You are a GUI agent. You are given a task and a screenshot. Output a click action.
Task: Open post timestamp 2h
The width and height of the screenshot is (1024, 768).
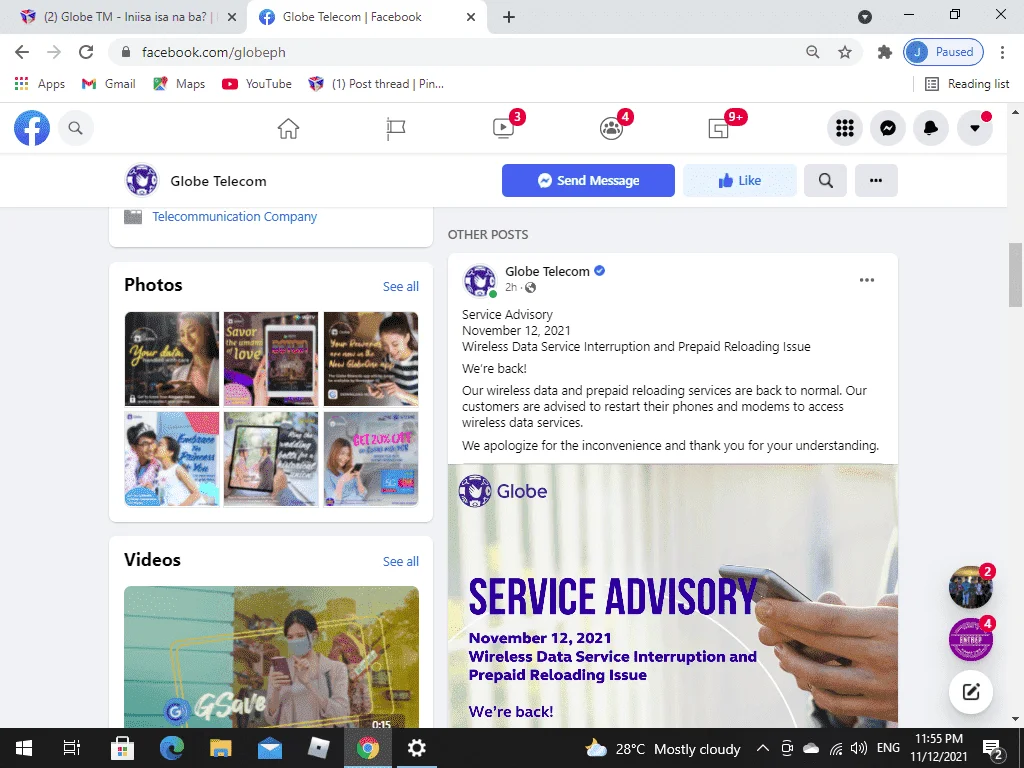click(x=511, y=287)
